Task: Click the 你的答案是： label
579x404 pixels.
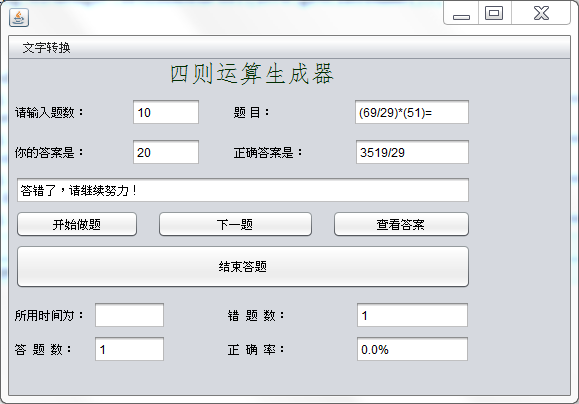Action: pyautogui.click(x=49, y=152)
